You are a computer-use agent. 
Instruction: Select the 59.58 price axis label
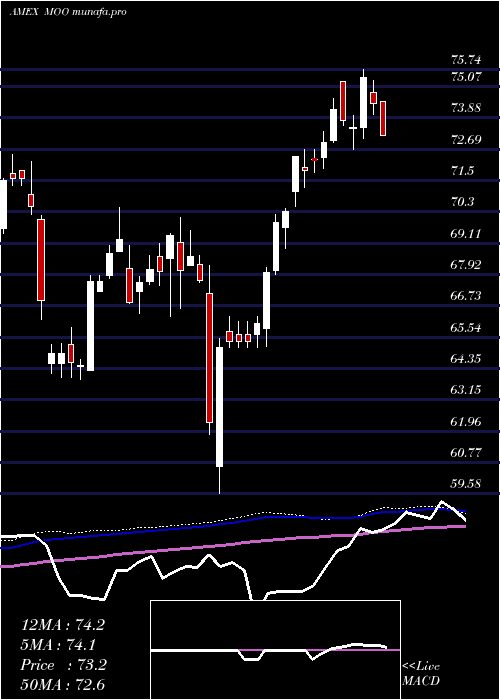pyautogui.click(x=466, y=484)
